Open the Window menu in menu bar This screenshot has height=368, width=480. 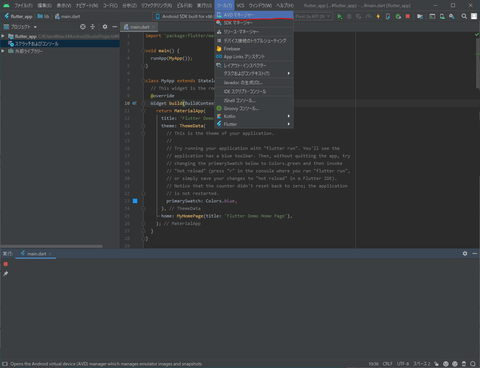(x=260, y=6)
